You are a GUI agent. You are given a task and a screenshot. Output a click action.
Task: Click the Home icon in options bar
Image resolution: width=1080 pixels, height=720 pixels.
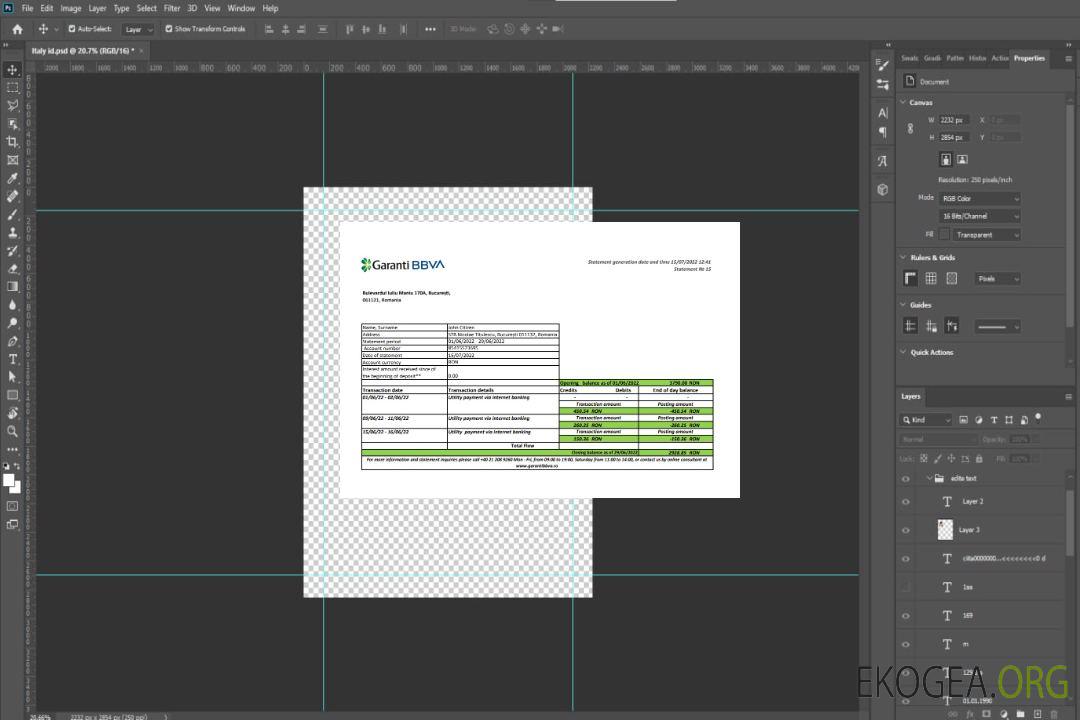pos(17,29)
